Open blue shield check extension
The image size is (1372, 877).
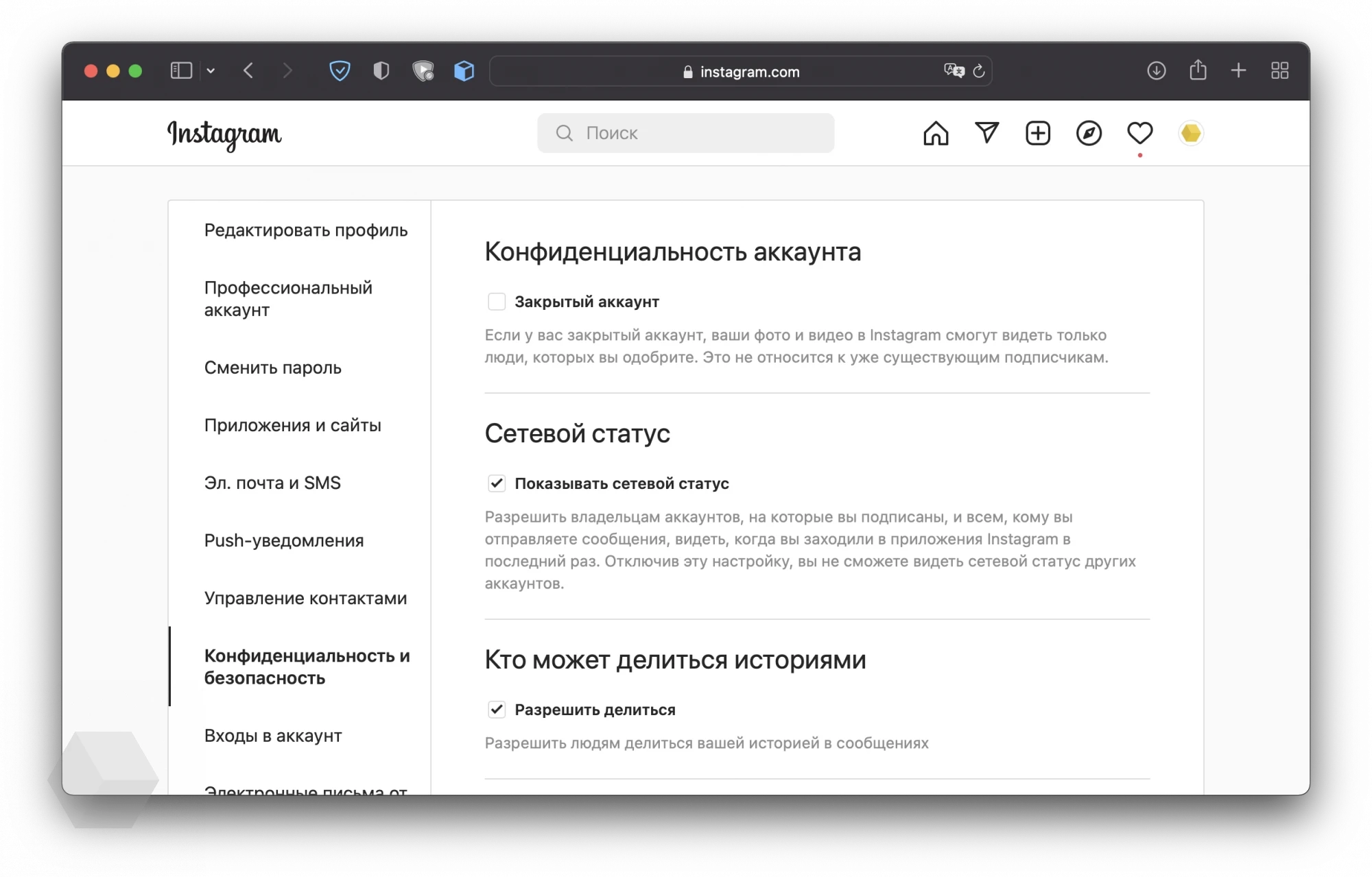pyautogui.click(x=340, y=71)
